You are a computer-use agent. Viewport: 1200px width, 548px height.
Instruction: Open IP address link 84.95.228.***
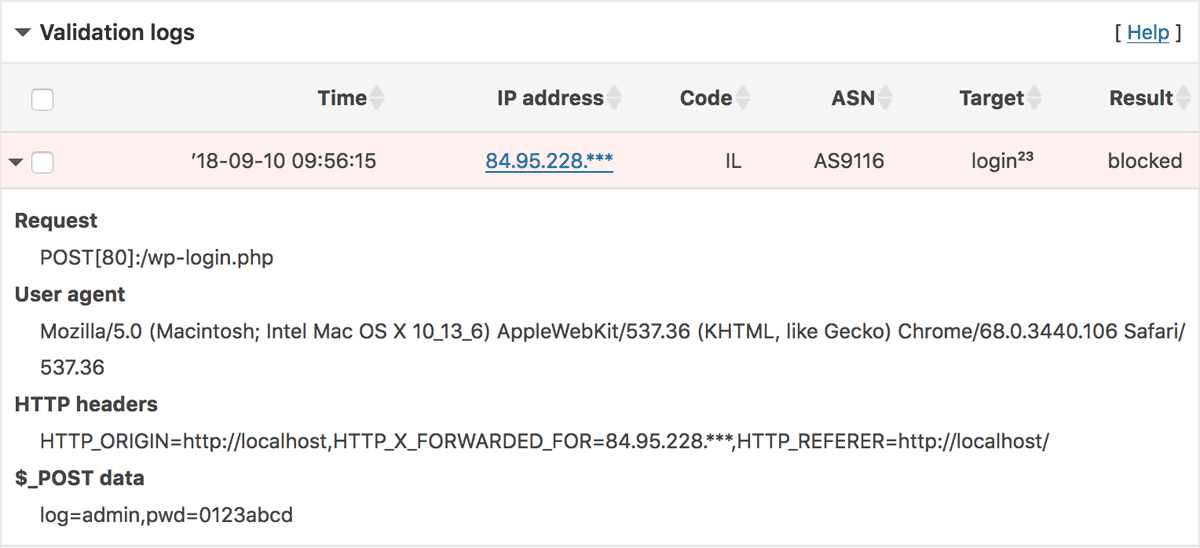549,161
